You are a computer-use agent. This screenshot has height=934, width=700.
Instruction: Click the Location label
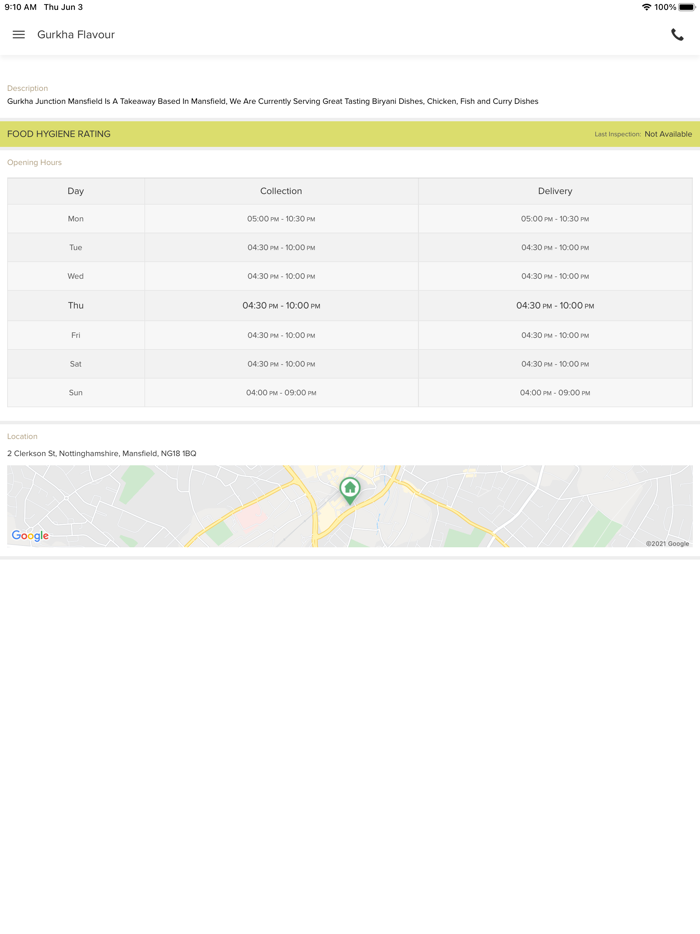(x=22, y=437)
